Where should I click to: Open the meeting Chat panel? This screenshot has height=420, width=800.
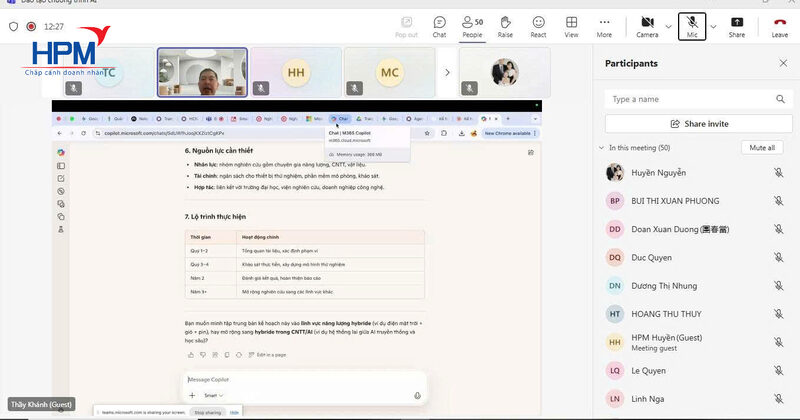[x=439, y=25]
